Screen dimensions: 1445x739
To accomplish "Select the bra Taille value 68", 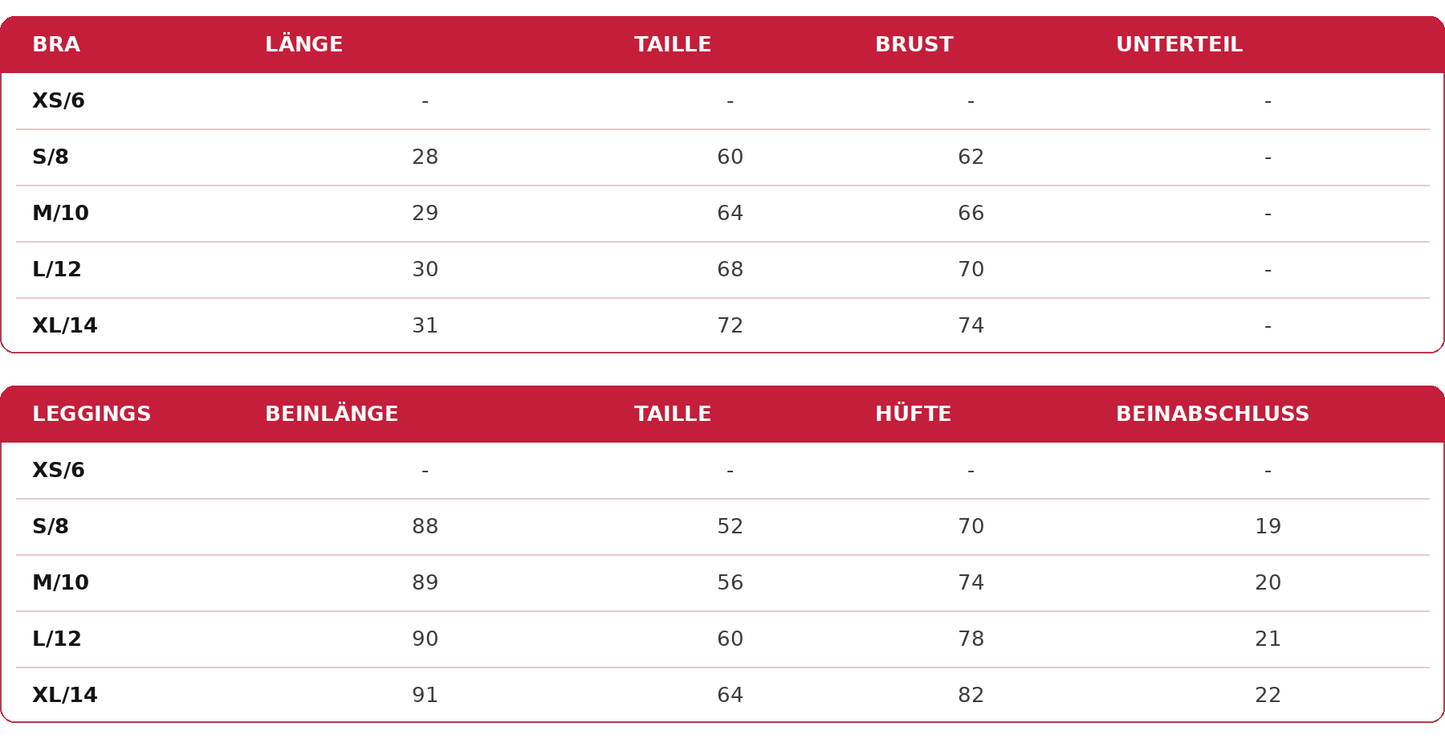I will (730, 270).
